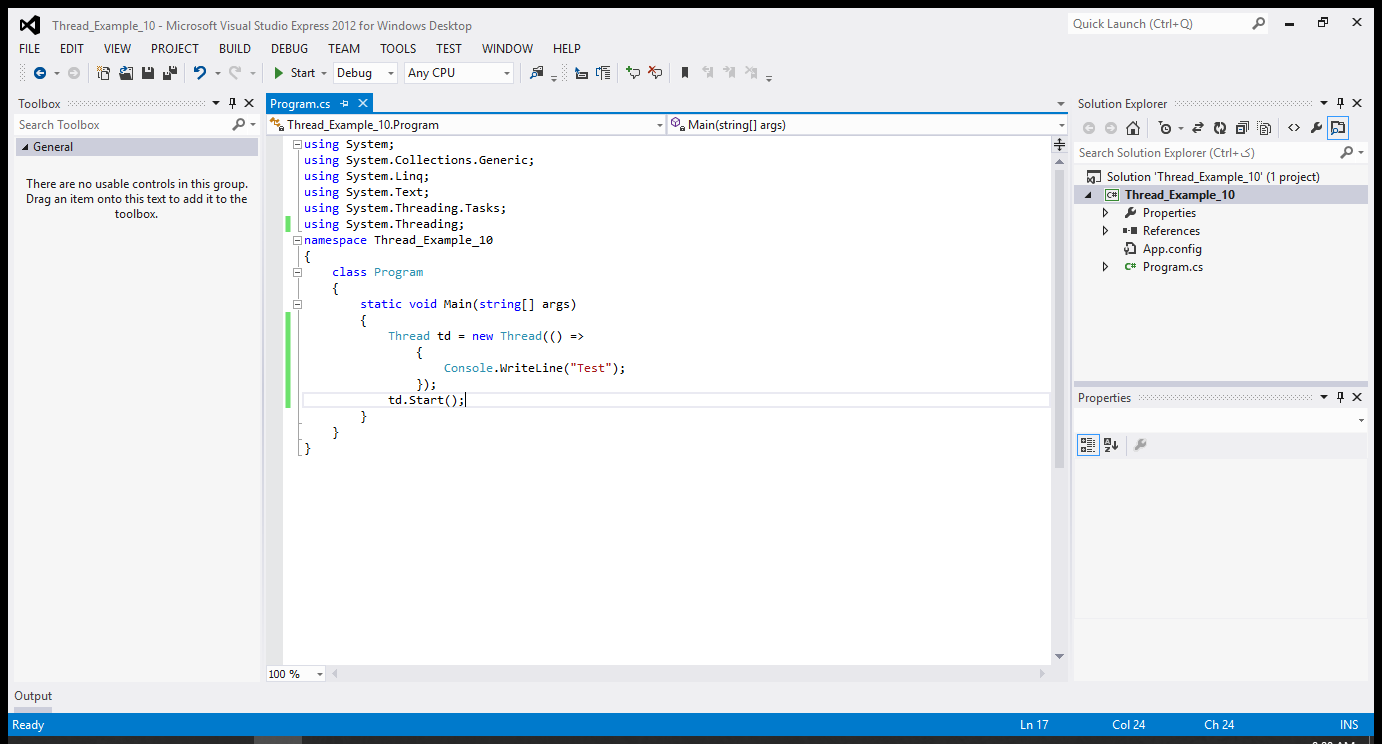Collapse the Main method code outline
This screenshot has height=744, width=1382.
[x=298, y=304]
